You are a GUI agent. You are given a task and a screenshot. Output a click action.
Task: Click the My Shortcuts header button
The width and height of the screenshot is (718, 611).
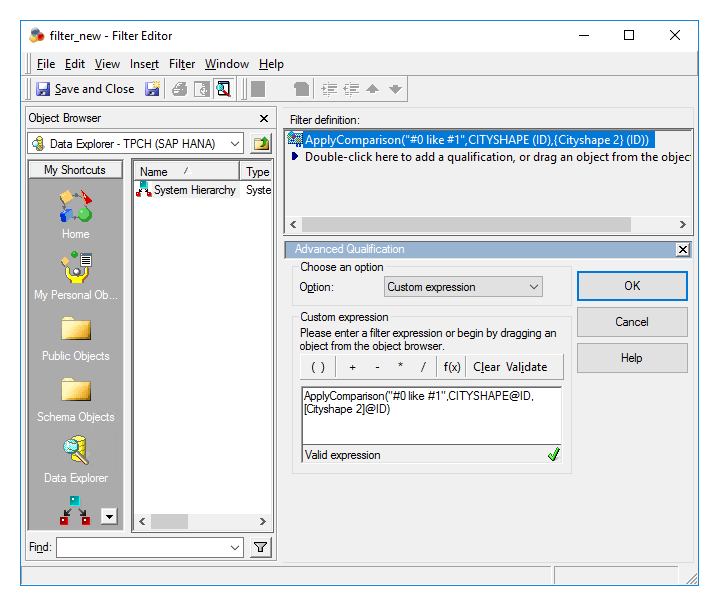tap(75, 170)
